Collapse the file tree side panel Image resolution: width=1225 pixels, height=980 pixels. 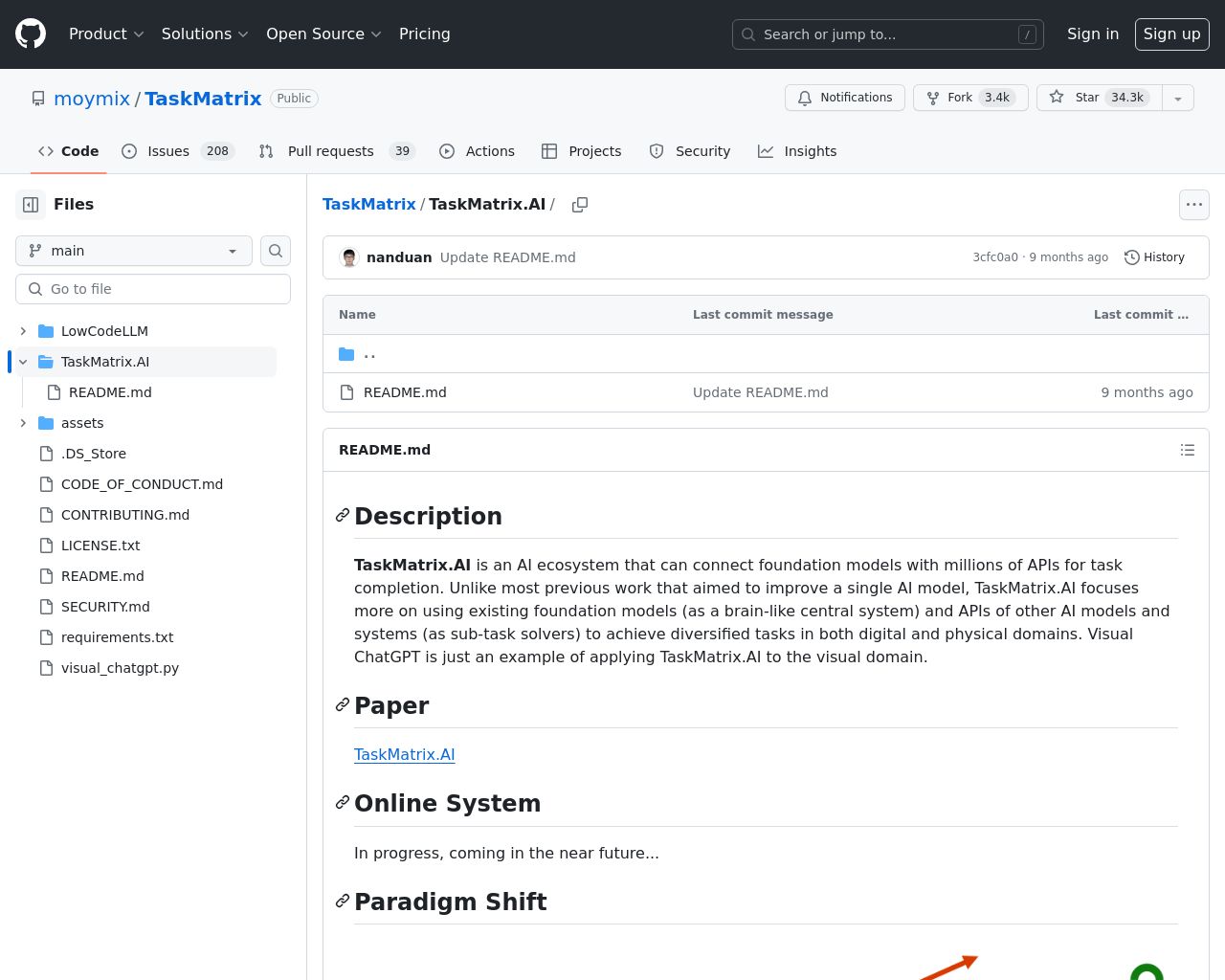point(30,204)
